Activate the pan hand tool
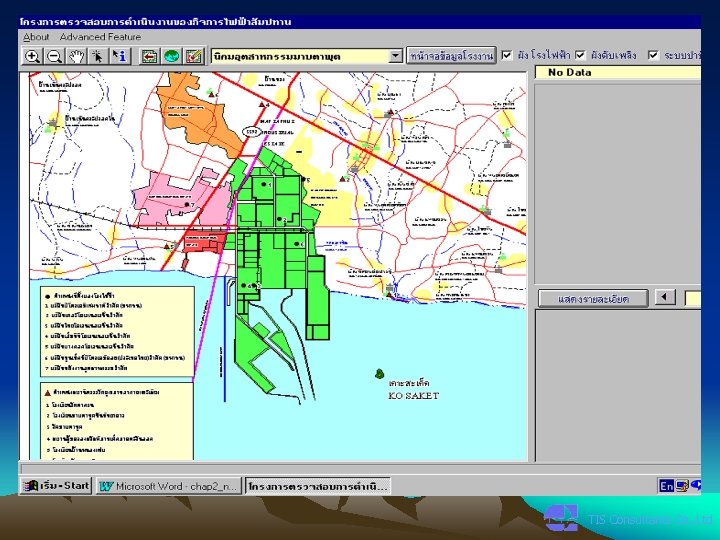This screenshot has height=540, width=720. coord(76,56)
